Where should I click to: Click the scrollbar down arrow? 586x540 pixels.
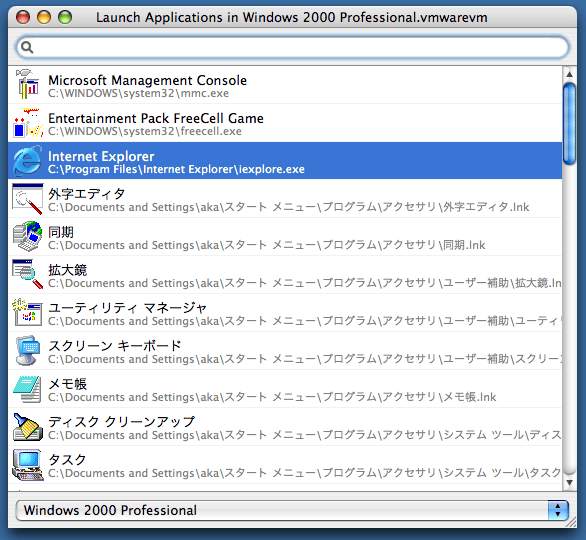[x=569, y=482]
